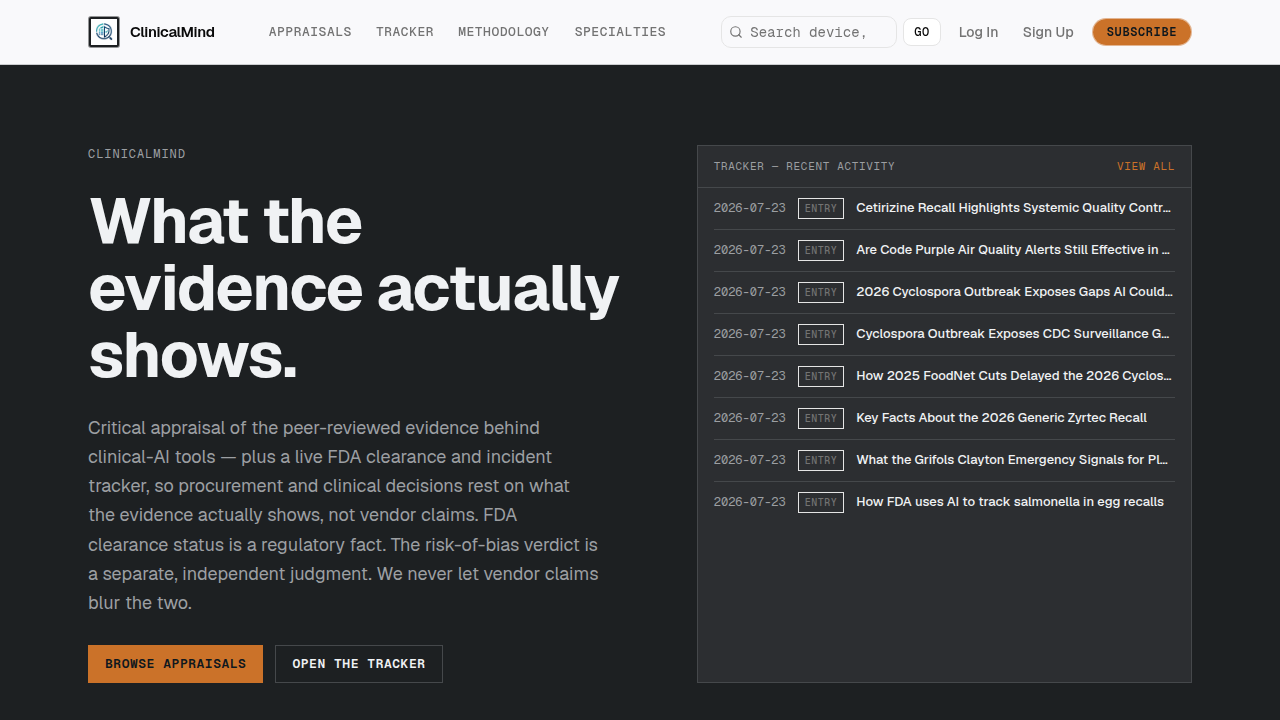Screen dimensions: 1280x720
Task: Click the 2026-07-23 date beside salmonella entry
Action: tap(750, 502)
